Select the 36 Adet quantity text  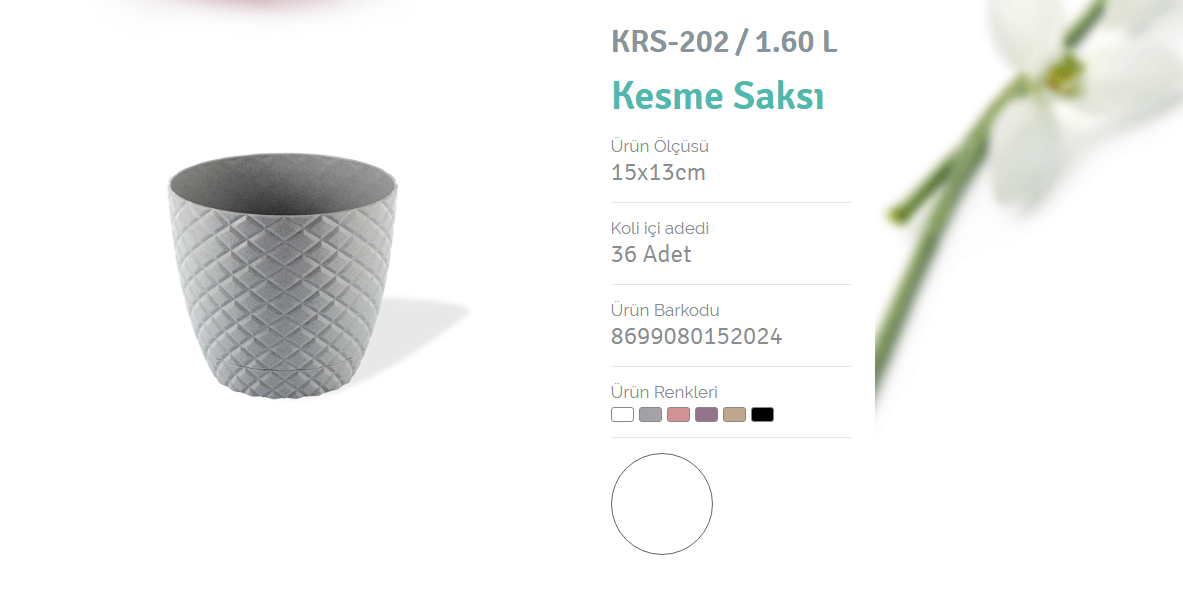click(x=651, y=254)
